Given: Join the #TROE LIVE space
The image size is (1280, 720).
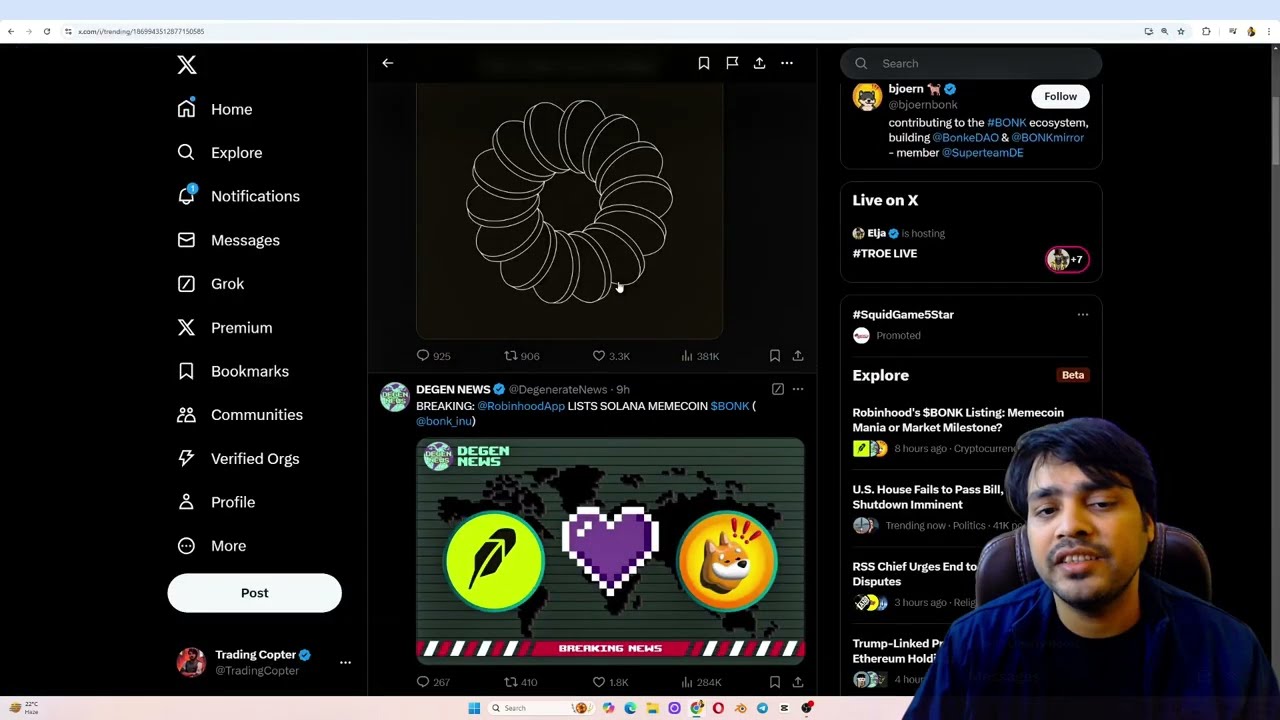Looking at the screenshot, I should coord(884,253).
